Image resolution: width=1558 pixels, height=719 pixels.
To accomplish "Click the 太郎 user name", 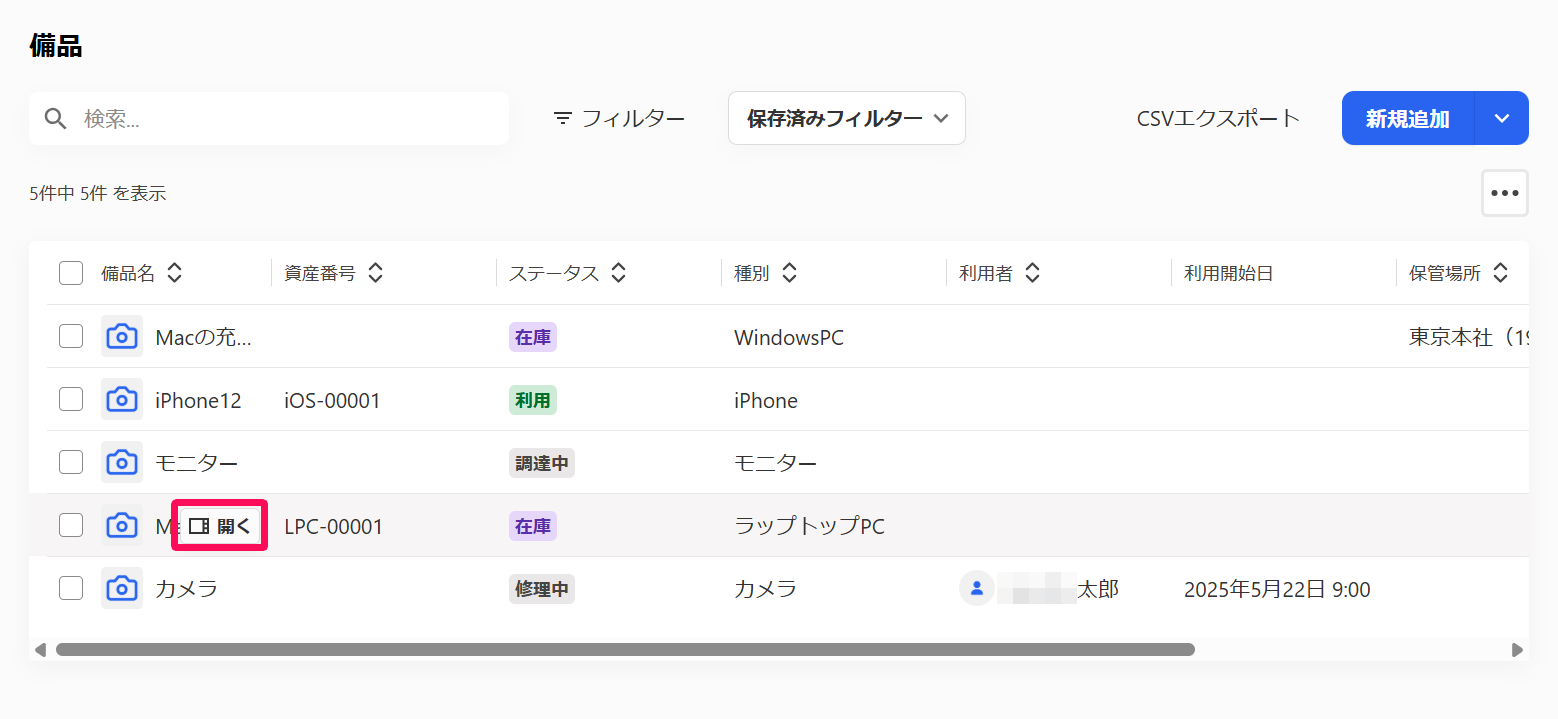I will (x=1097, y=590).
